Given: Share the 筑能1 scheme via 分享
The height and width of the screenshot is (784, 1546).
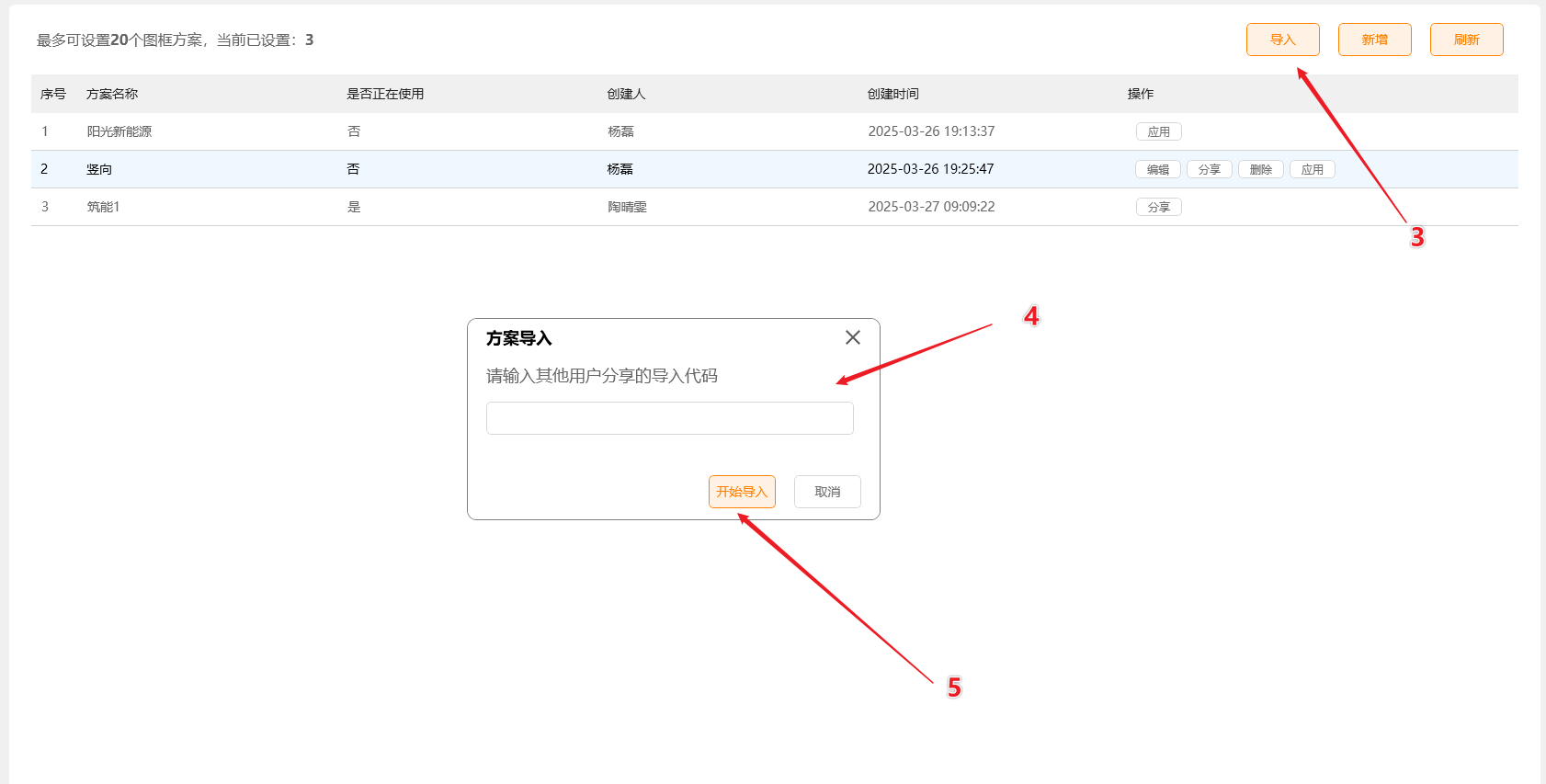Looking at the screenshot, I should (1158, 207).
